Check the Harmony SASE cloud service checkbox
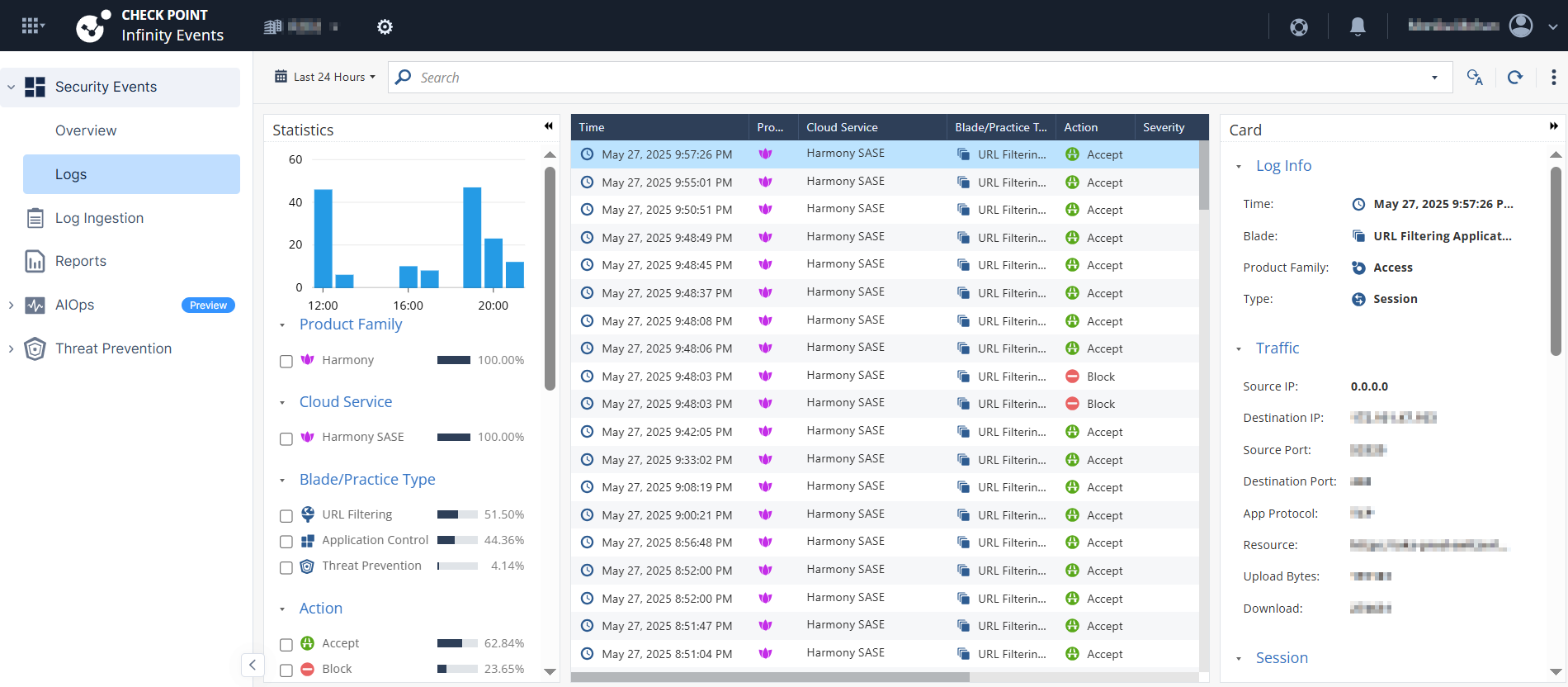The height and width of the screenshot is (687, 1568). (x=286, y=438)
